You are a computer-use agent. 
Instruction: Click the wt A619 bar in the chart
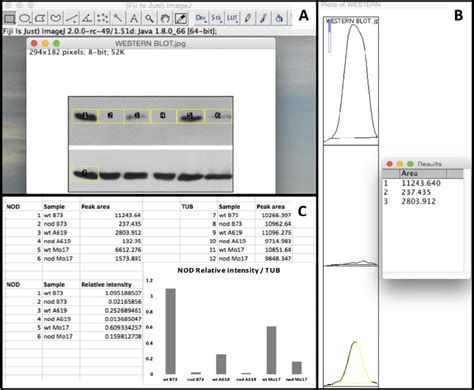click(221, 364)
